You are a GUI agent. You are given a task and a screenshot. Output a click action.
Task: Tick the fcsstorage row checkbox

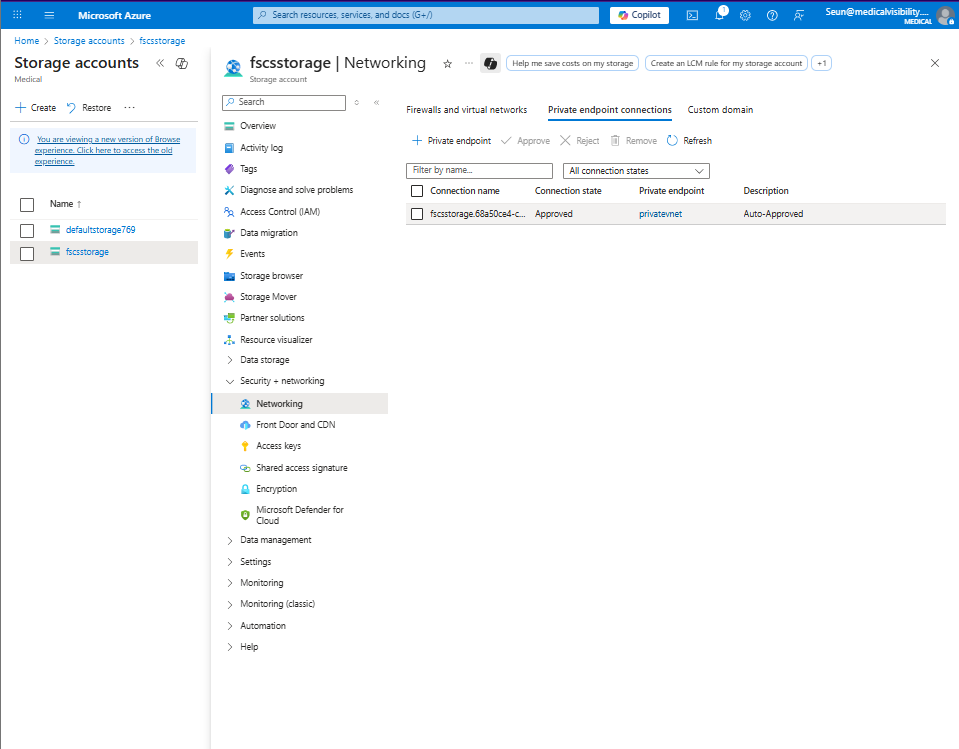tap(27, 253)
